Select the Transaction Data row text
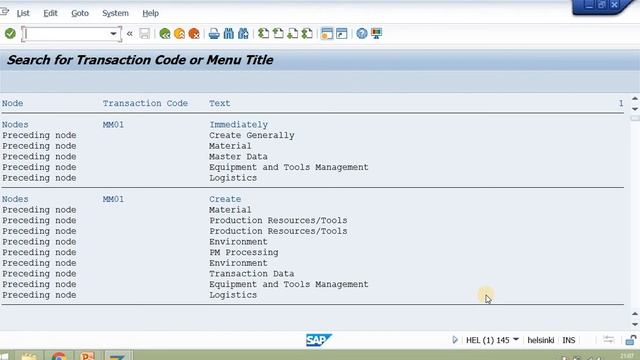This screenshot has width=640, height=360. (252, 273)
